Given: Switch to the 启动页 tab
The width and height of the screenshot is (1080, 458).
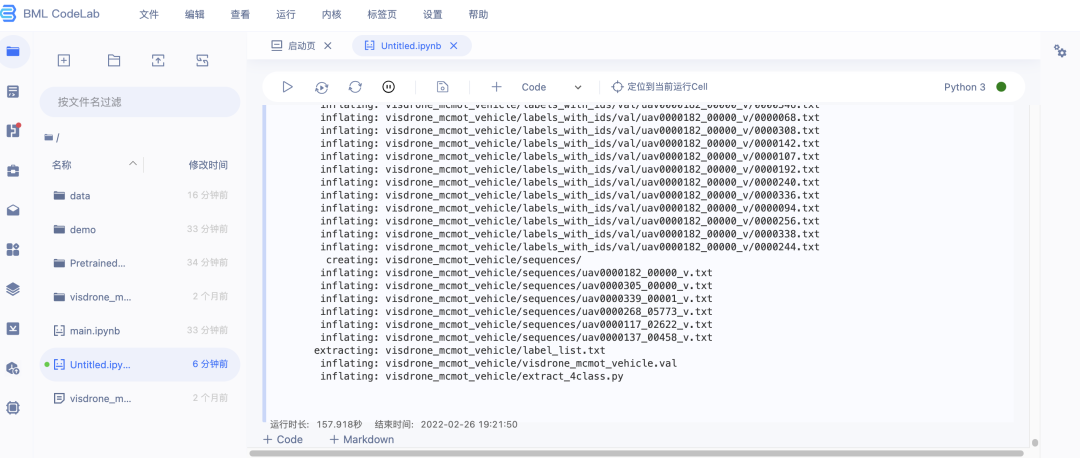Looking at the screenshot, I should coord(301,45).
